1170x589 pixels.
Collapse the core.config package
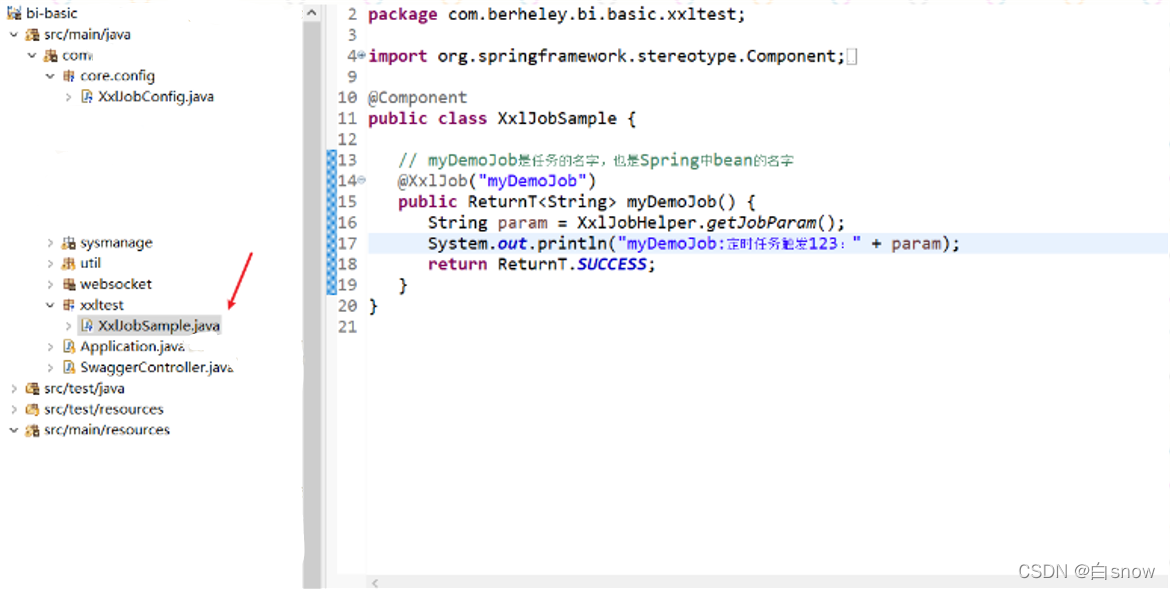tap(50, 76)
